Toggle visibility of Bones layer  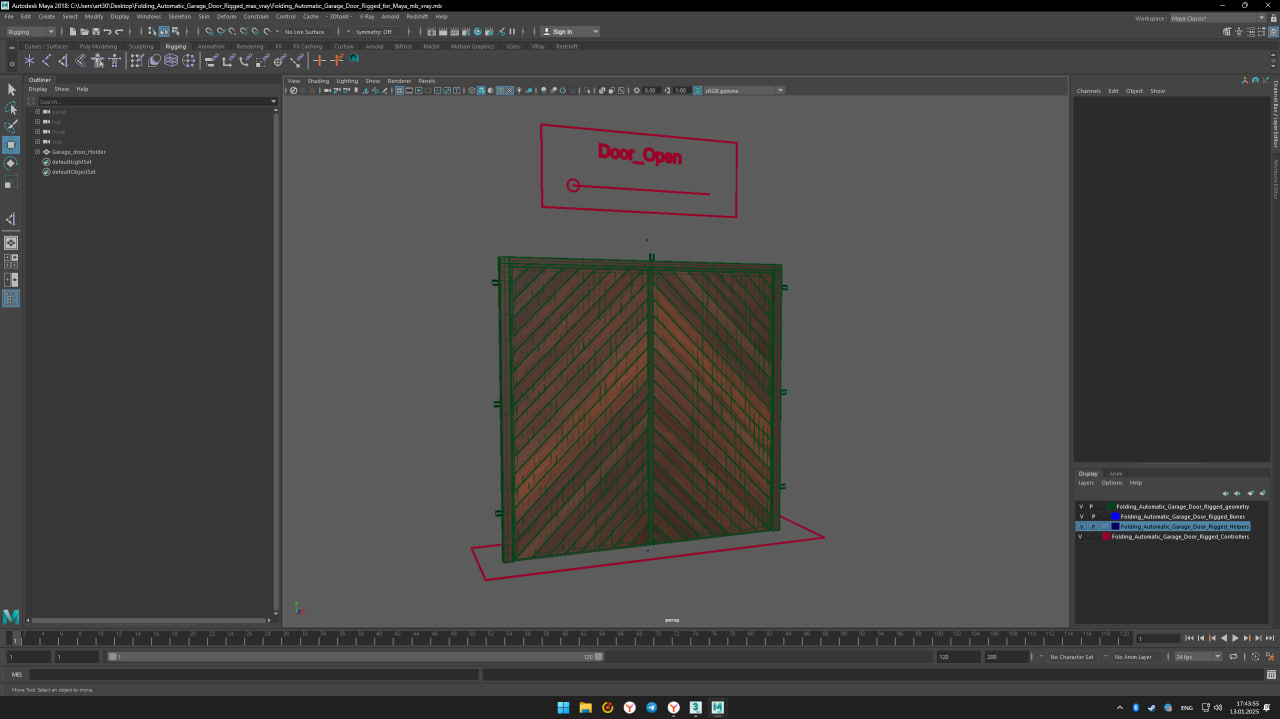(1081, 517)
